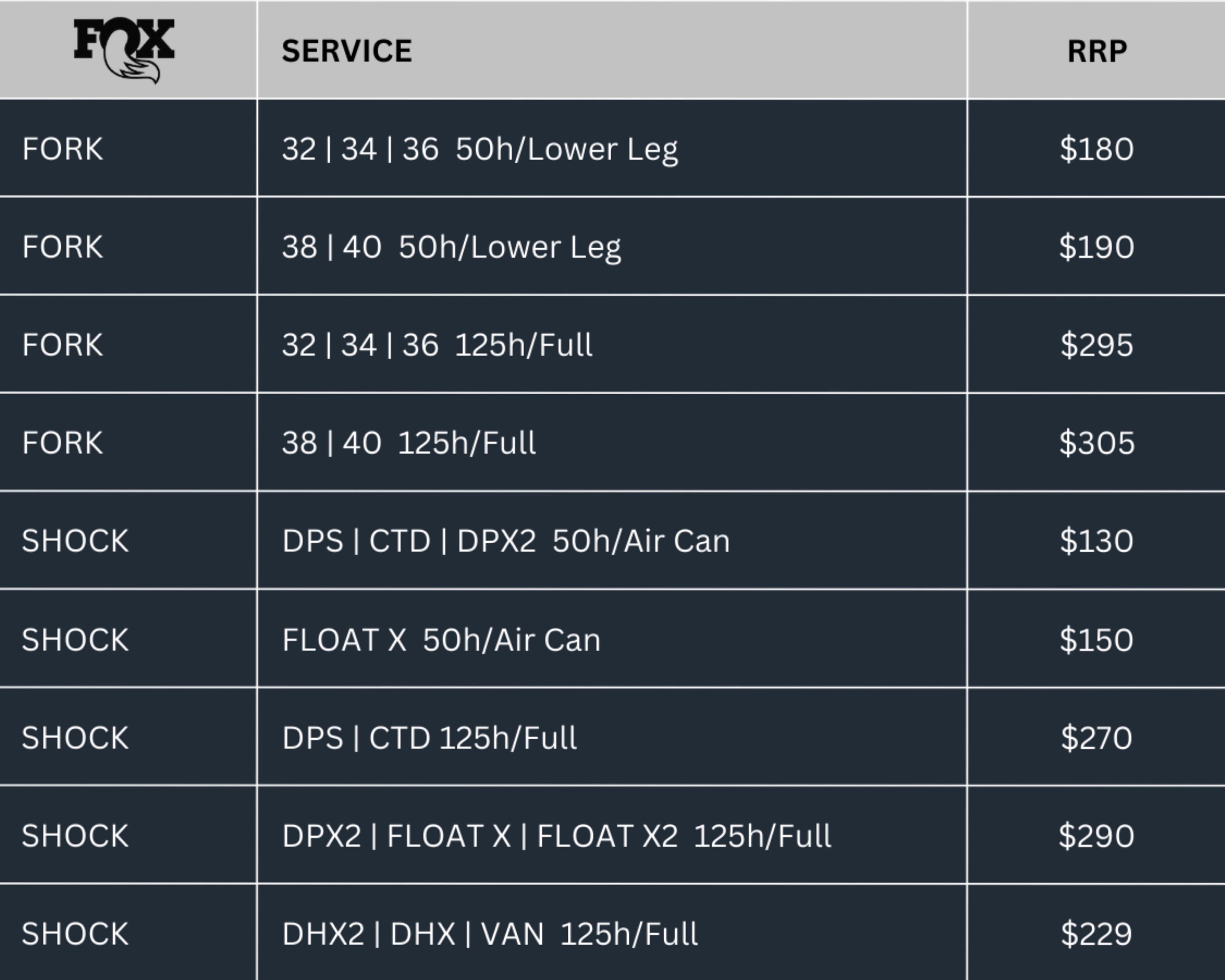Click the $190 price

point(1096,247)
